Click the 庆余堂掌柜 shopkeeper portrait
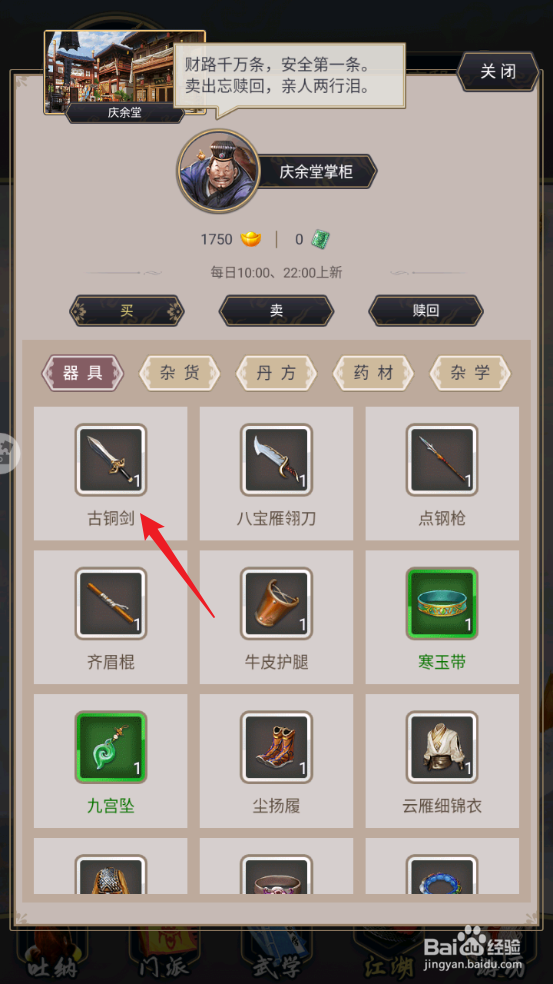 (218, 171)
